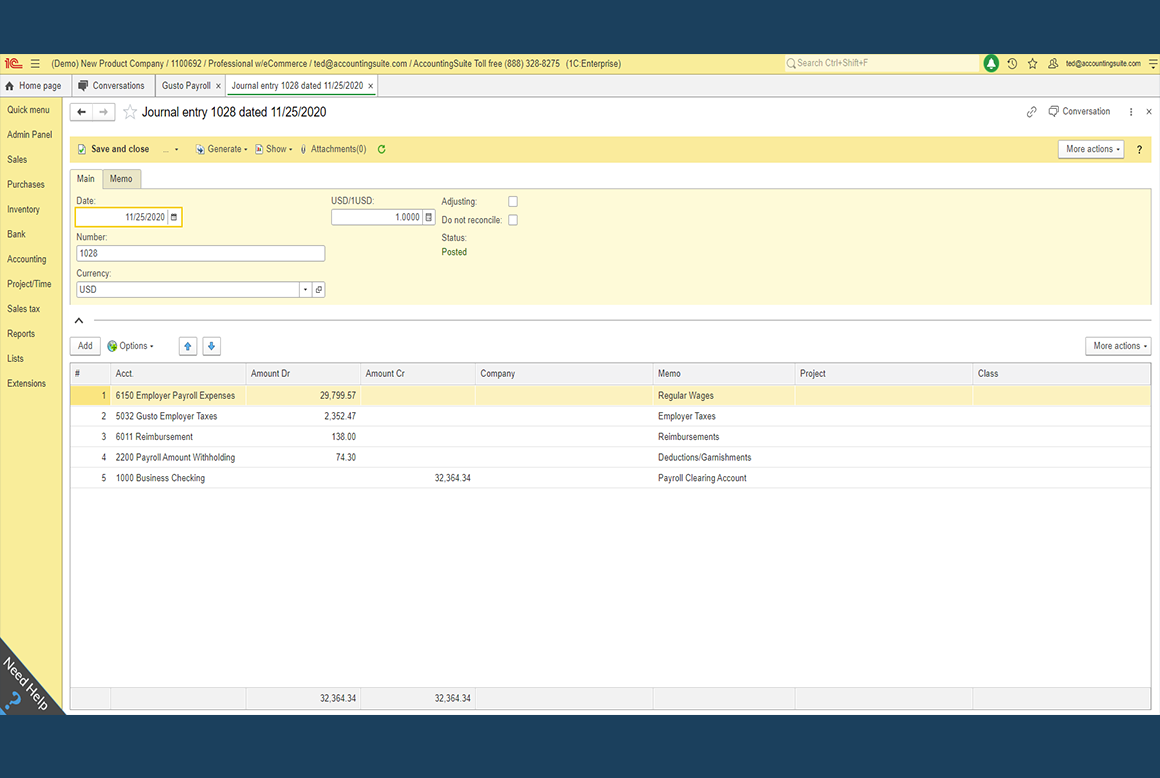
Task: Close the Journal entry 1028 tab
Action: coord(371,87)
